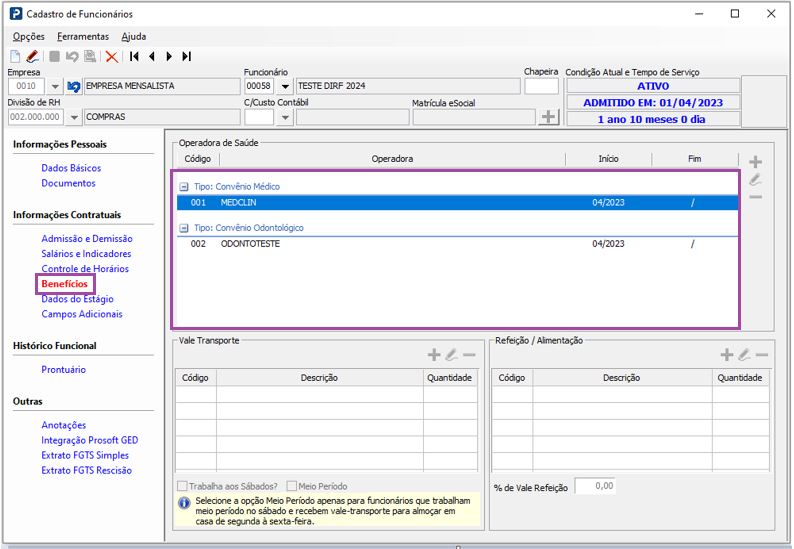Screen dimensions: 794x549
Task: Click the new record toolbar icon
Action: [x=15, y=57]
